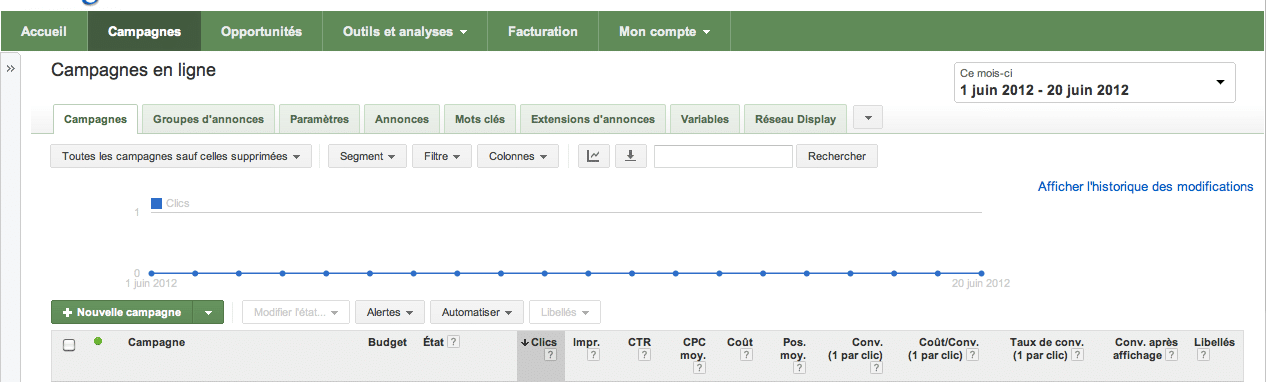The width and height of the screenshot is (1266, 382).
Task: Switch to Annonces tab
Action: (402, 119)
